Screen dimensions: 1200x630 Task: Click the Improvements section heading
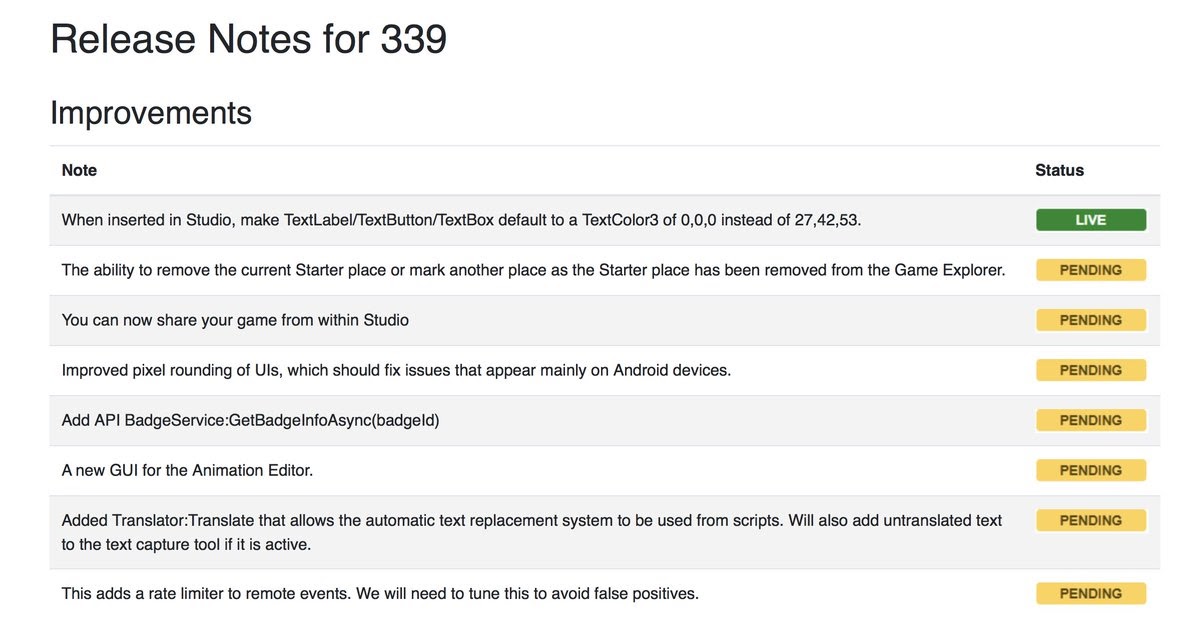[x=151, y=113]
